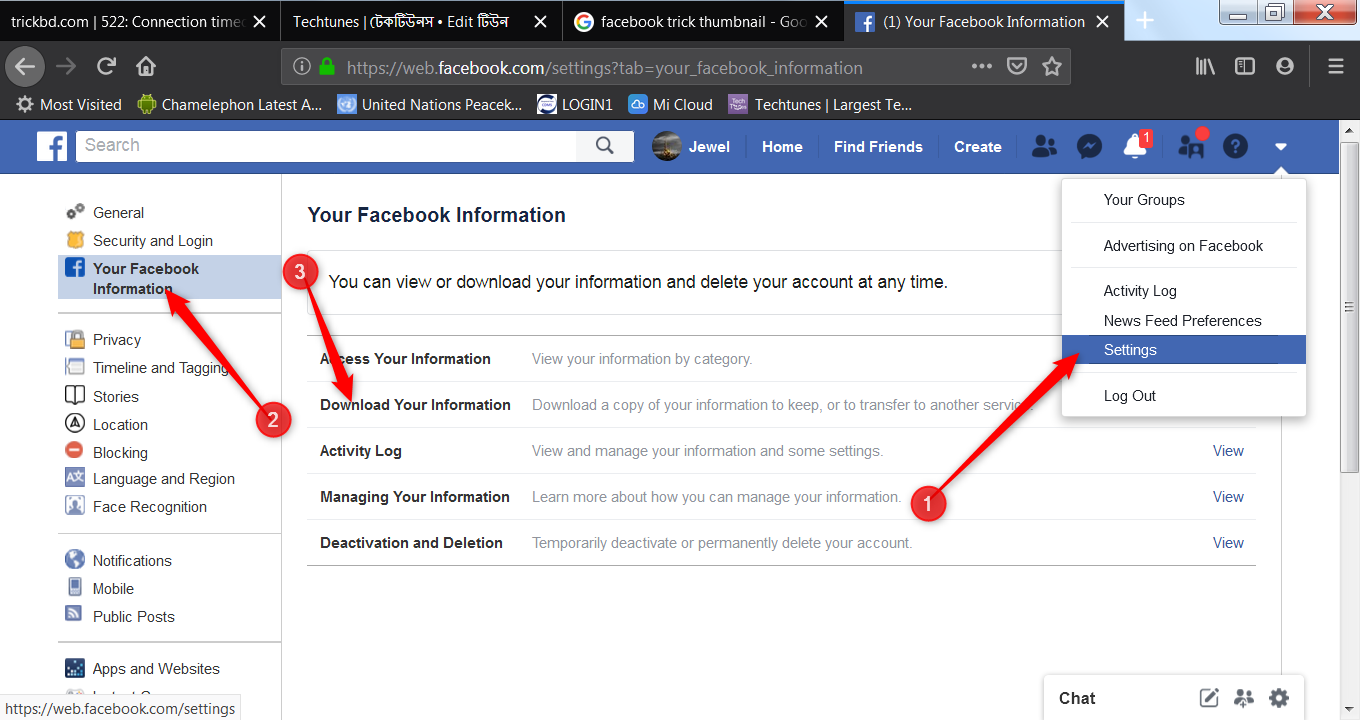This screenshot has height=720, width=1360.
Task: Open the Most Visited bookmarks folder
Action: coord(70,104)
